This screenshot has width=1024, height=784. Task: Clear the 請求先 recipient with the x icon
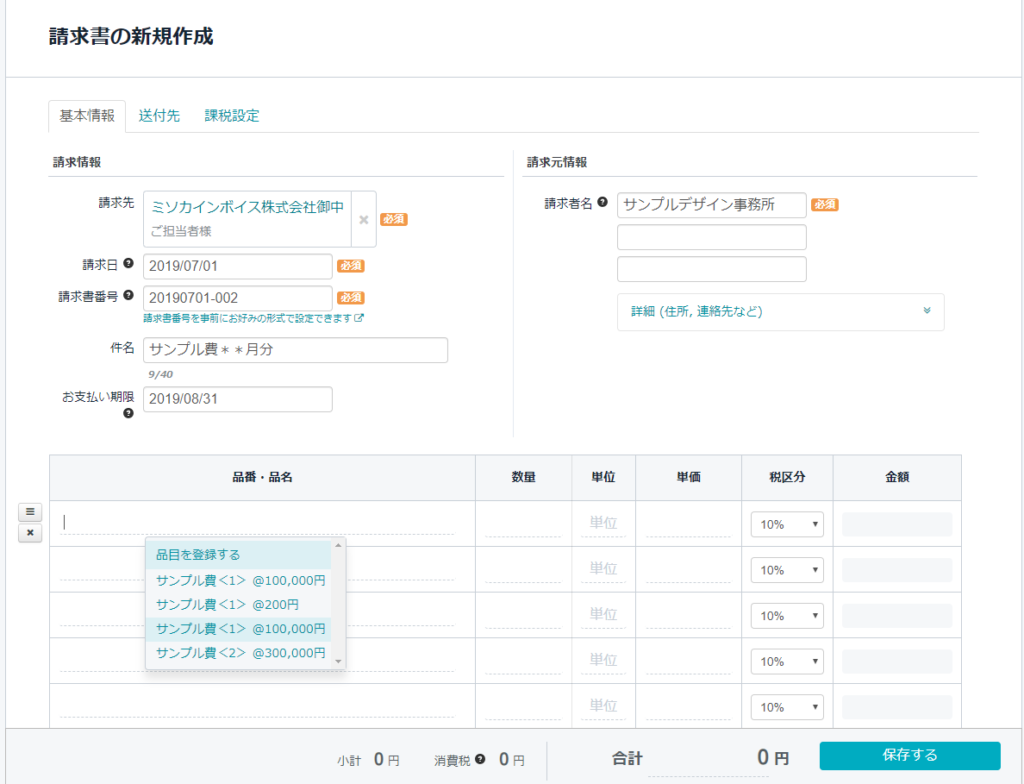(x=364, y=220)
